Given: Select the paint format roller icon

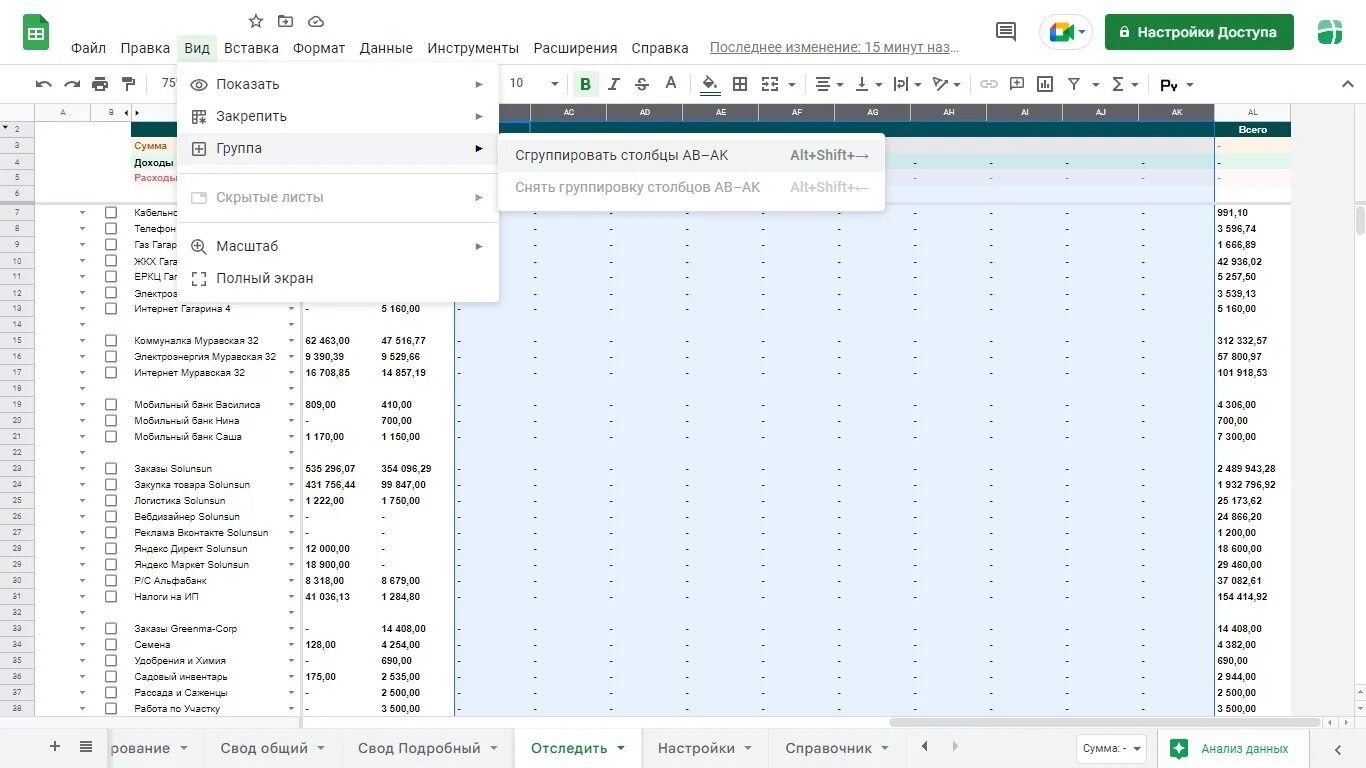Looking at the screenshot, I should [x=128, y=84].
